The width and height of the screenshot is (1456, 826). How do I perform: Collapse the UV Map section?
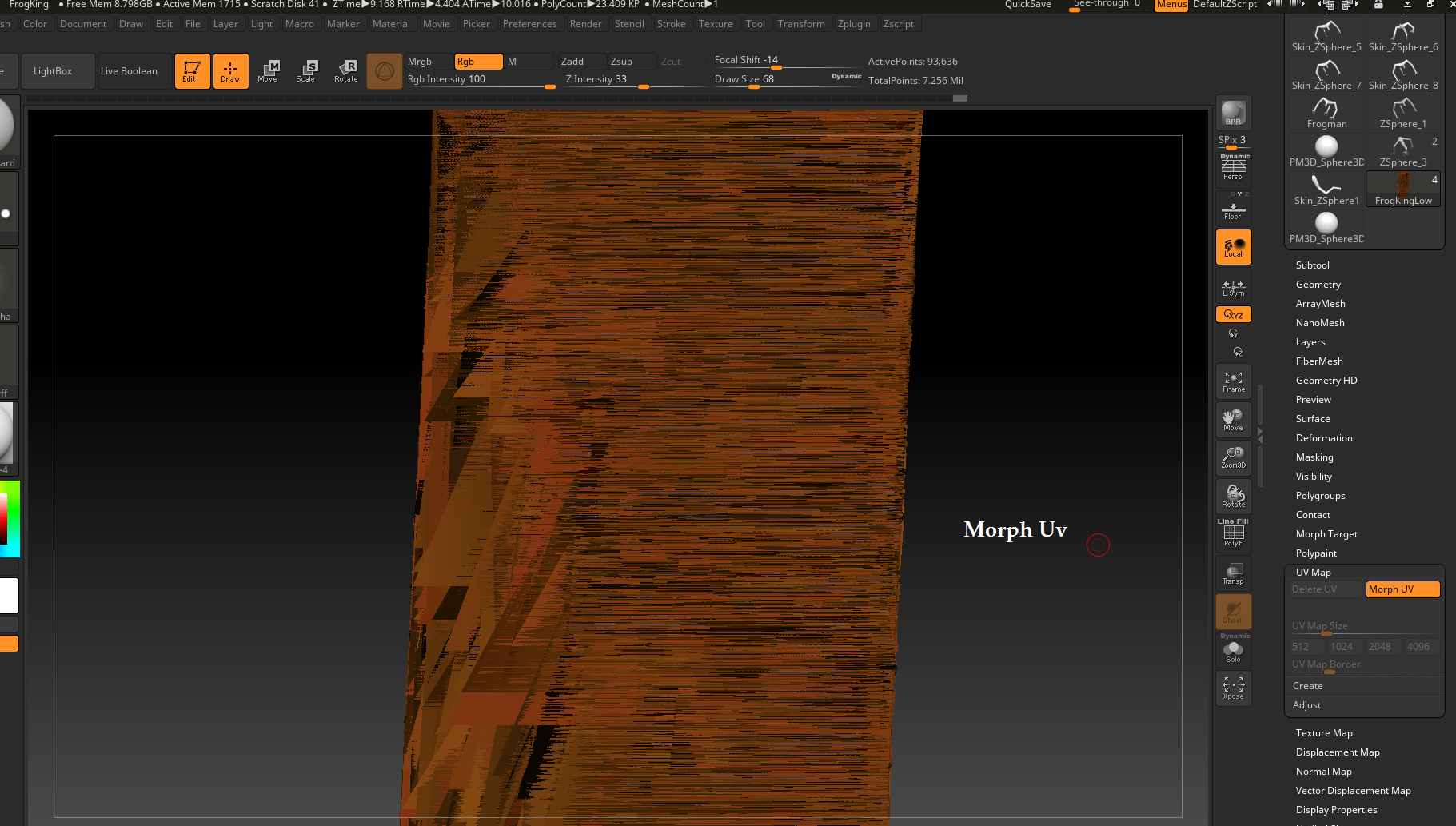[1313, 573]
